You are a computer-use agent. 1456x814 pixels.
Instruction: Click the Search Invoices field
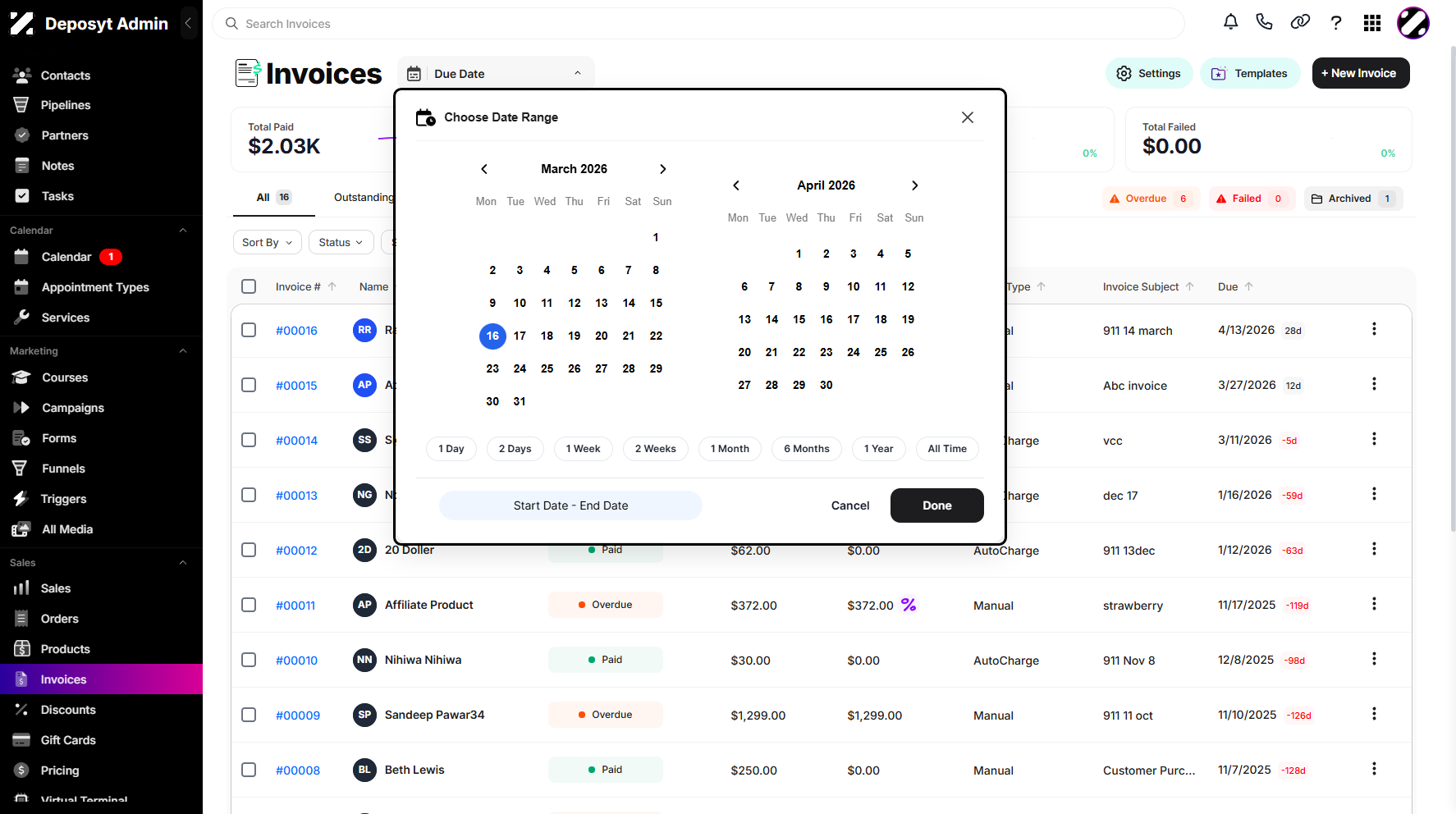[x=698, y=24]
